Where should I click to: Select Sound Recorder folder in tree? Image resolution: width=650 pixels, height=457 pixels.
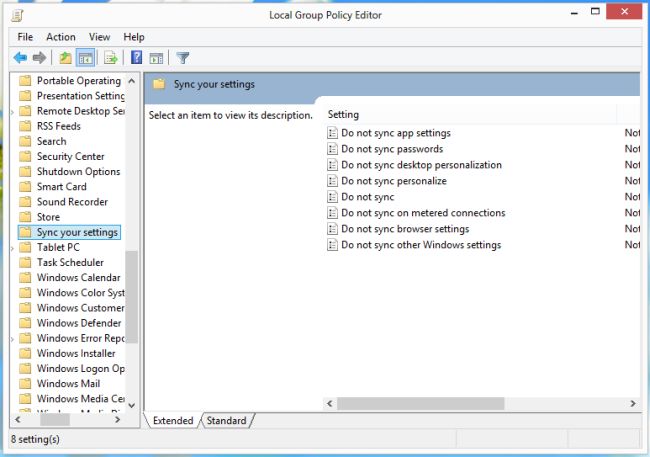click(x=72, y=202)
